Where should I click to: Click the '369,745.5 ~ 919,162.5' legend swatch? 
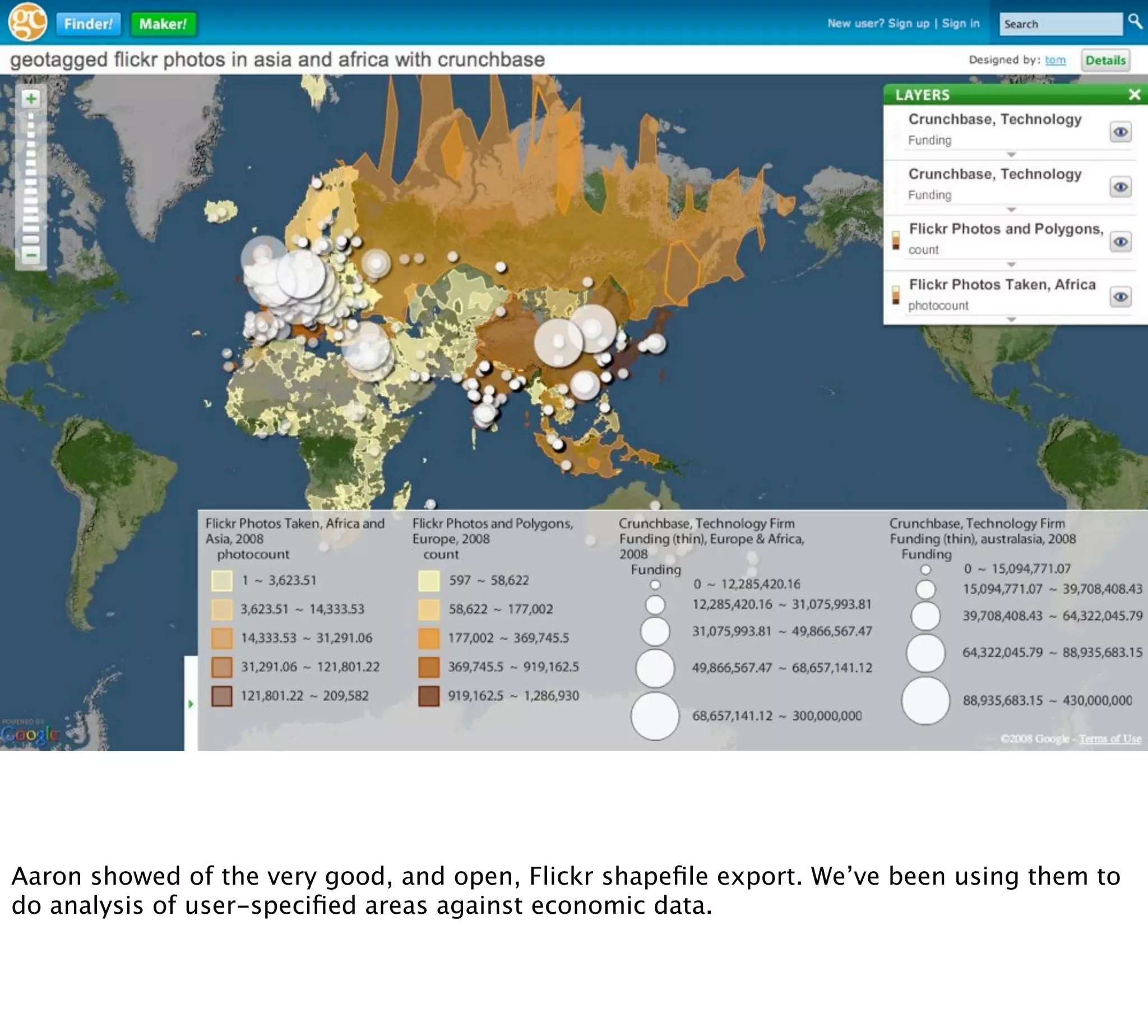429,667
